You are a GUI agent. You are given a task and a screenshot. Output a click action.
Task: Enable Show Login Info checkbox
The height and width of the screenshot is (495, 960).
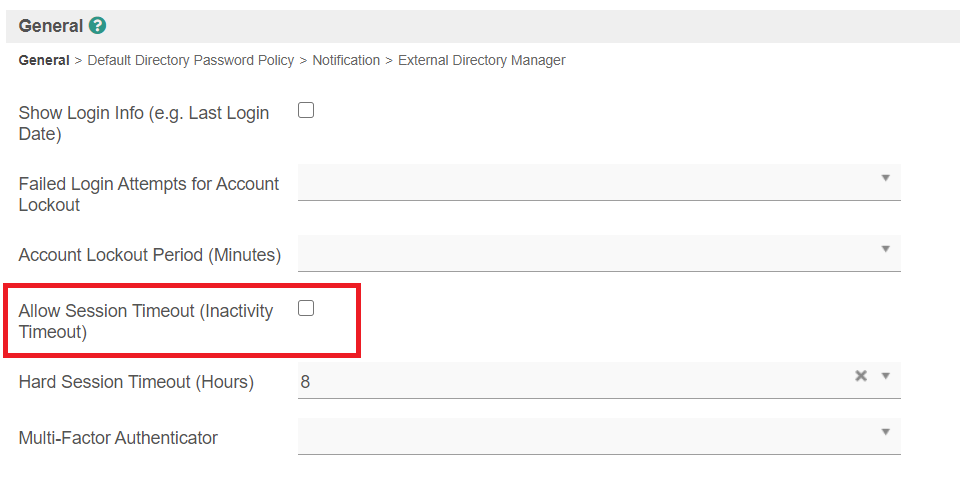[x=306, y=110]
